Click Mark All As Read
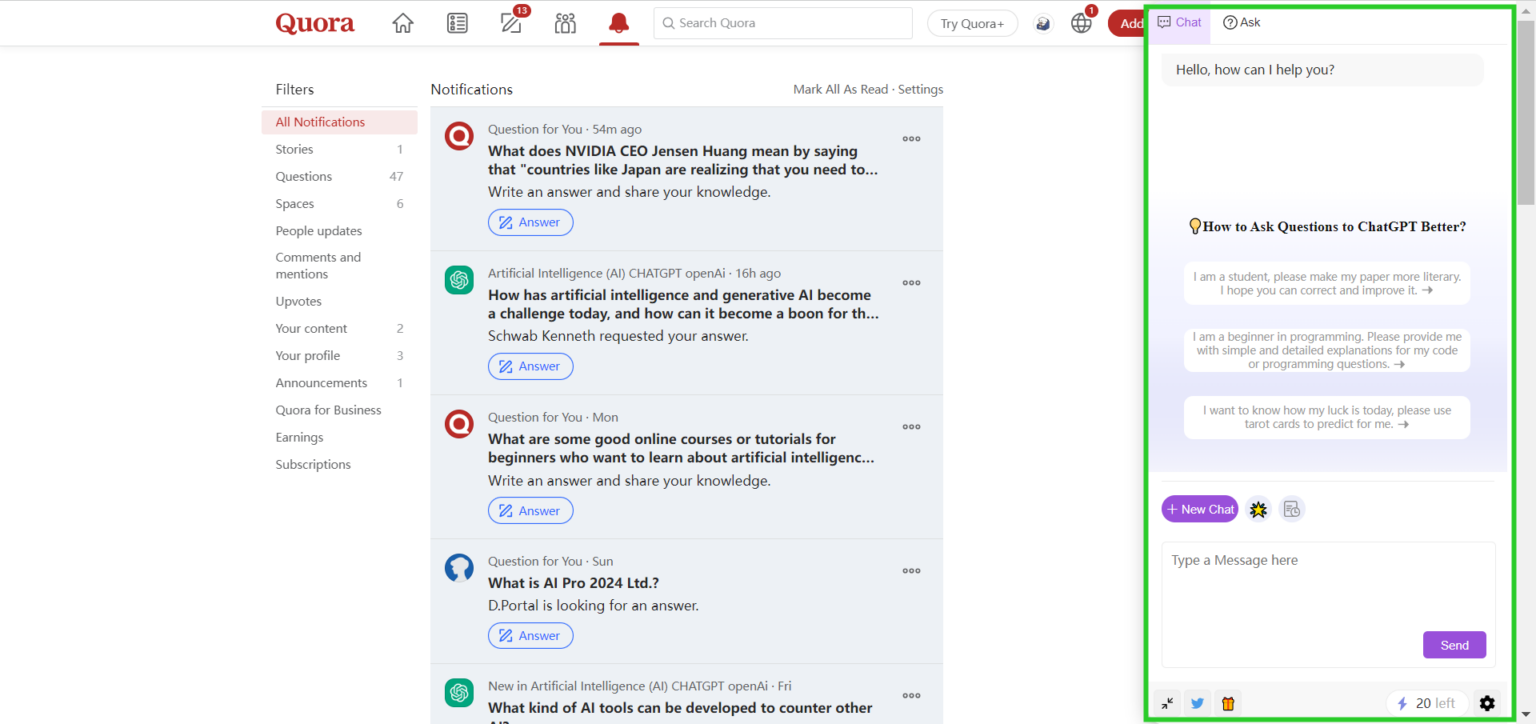 (x=840, y=89)
